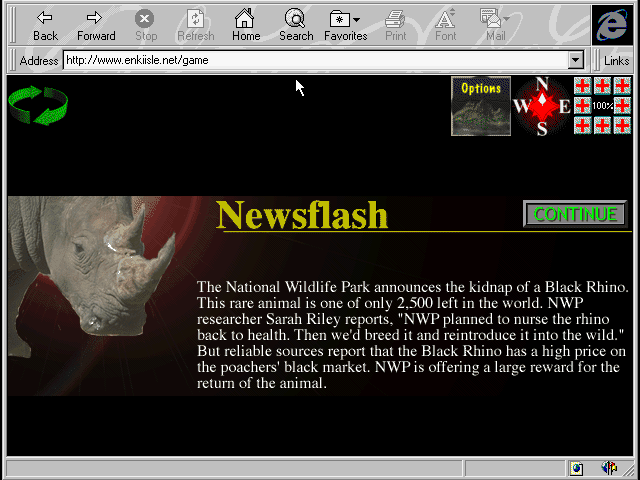640x480 pixels.
Task: Click the green CONTINUE button
Action: click(x=575, y=214)
